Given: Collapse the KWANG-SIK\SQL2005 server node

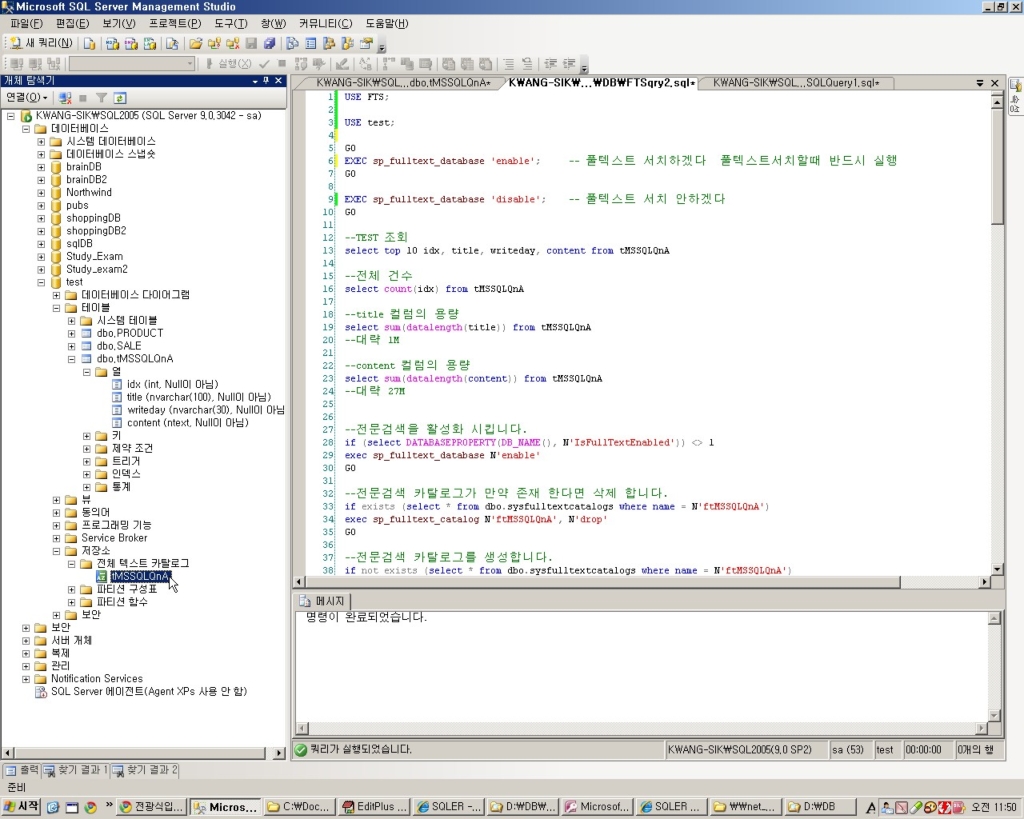Looking at the screenshot, I should (10, 116).
